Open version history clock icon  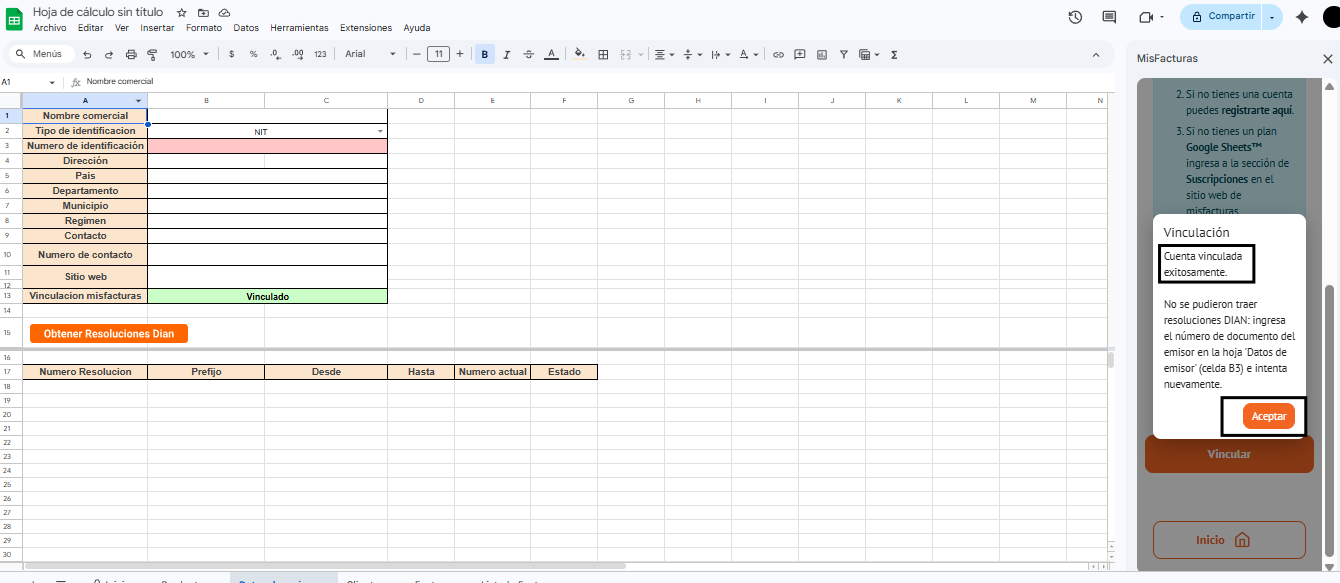1075,17
